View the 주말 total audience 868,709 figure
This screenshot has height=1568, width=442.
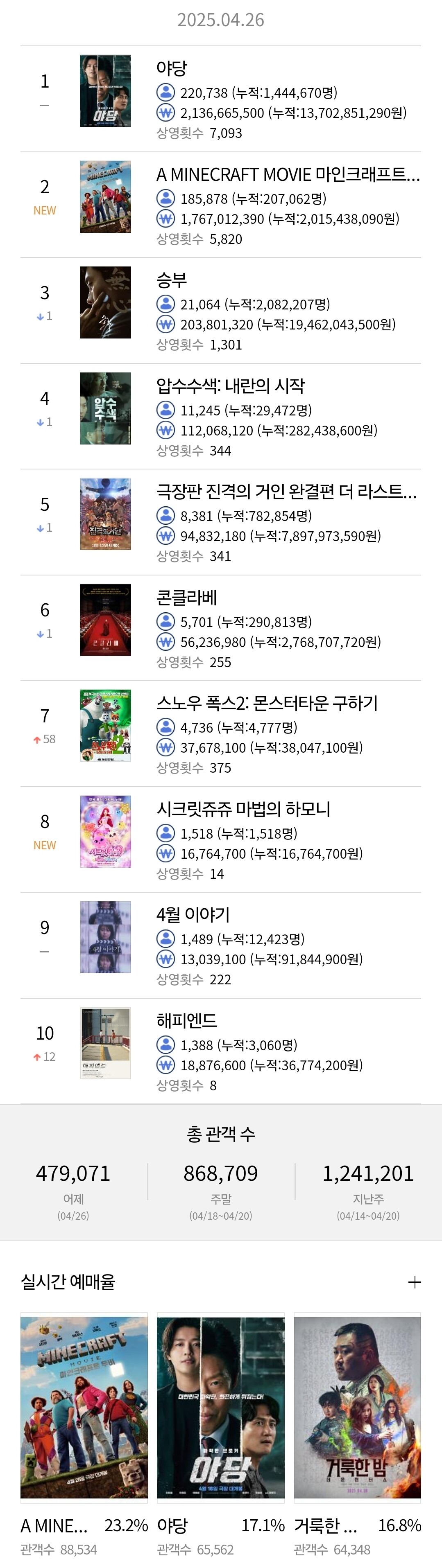[221, 1173]
